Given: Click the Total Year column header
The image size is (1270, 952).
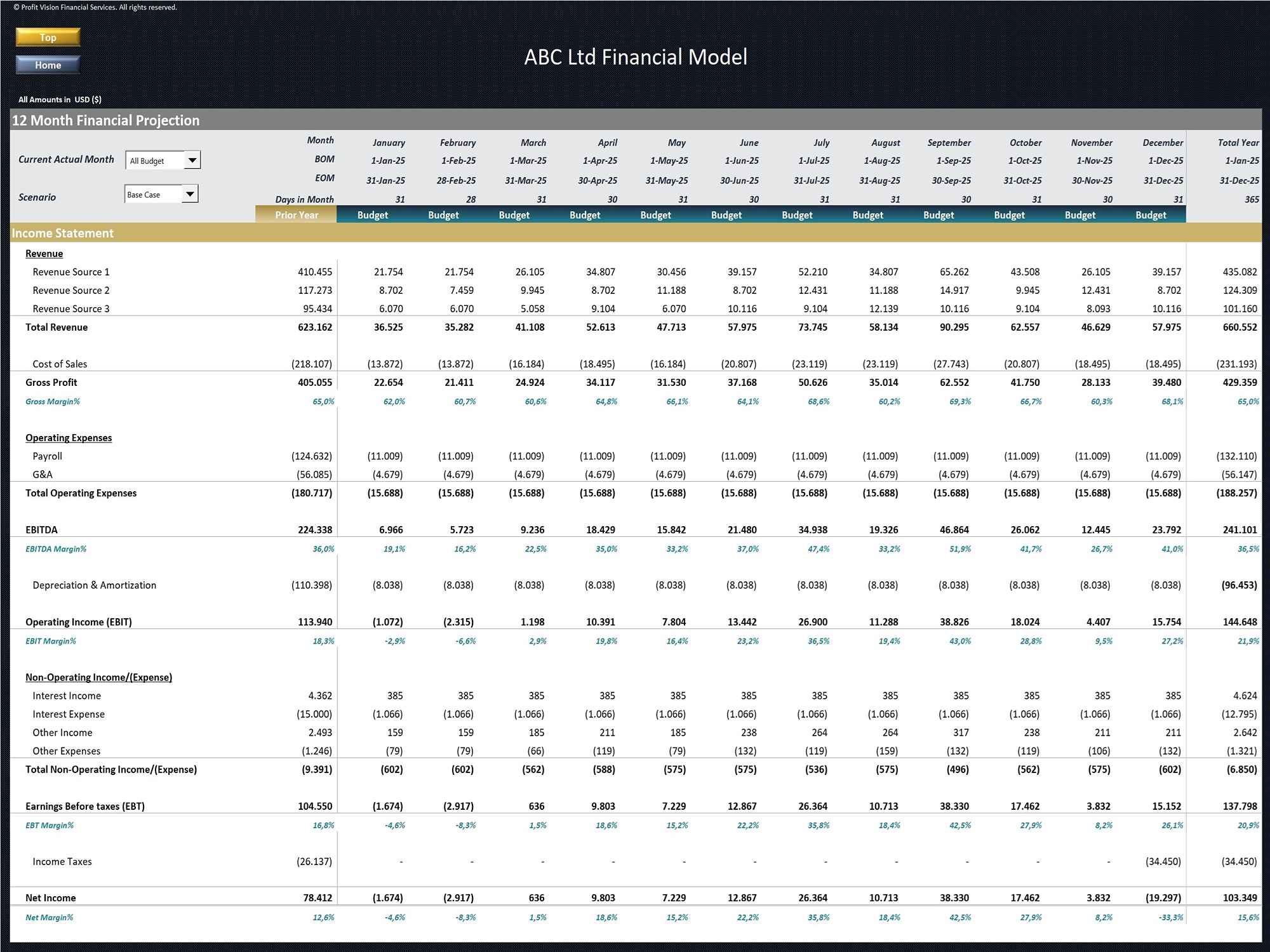Looking at the screenshot, I should [1238, 143].
